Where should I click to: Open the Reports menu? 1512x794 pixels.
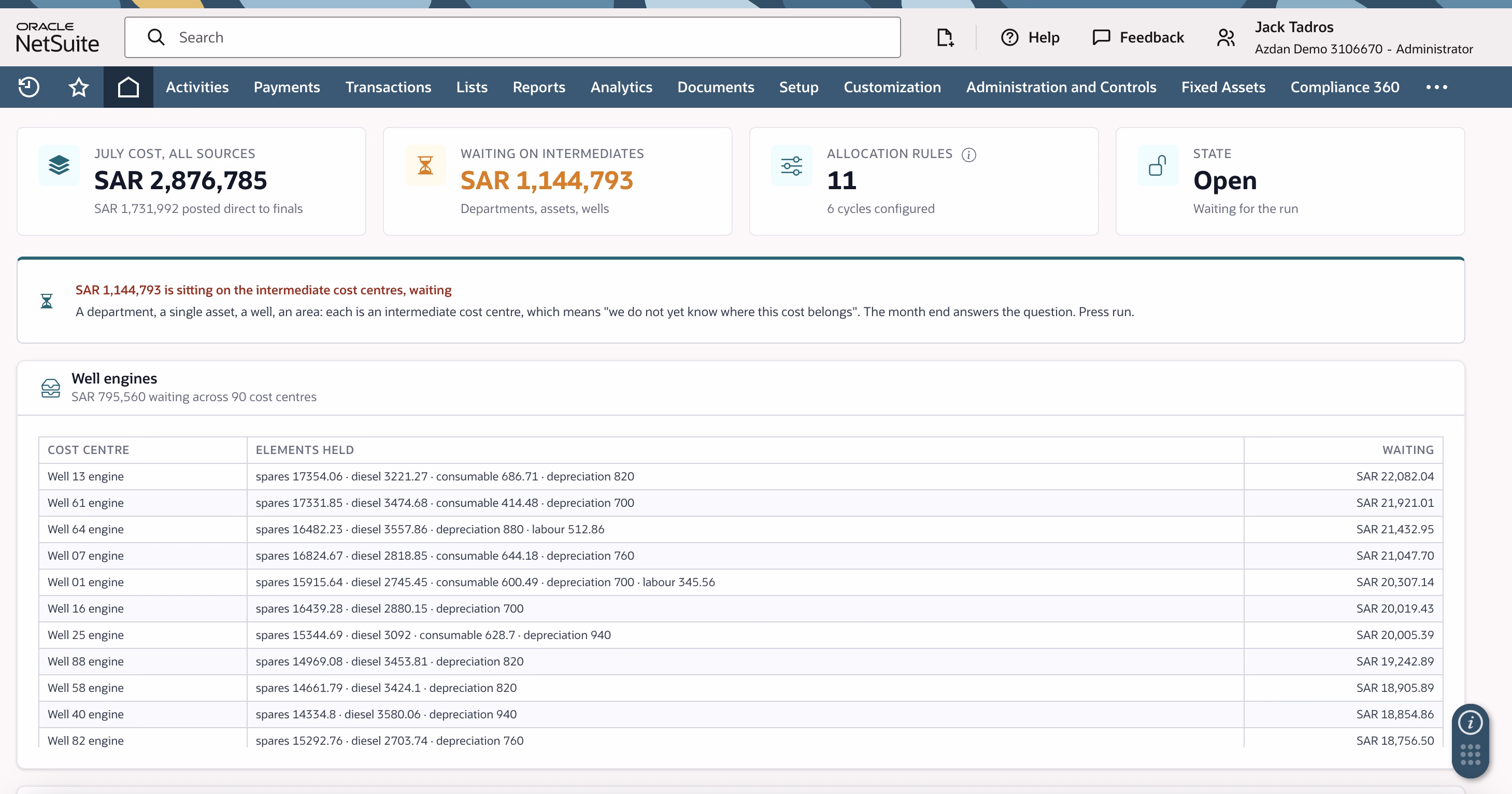point(538,87)
